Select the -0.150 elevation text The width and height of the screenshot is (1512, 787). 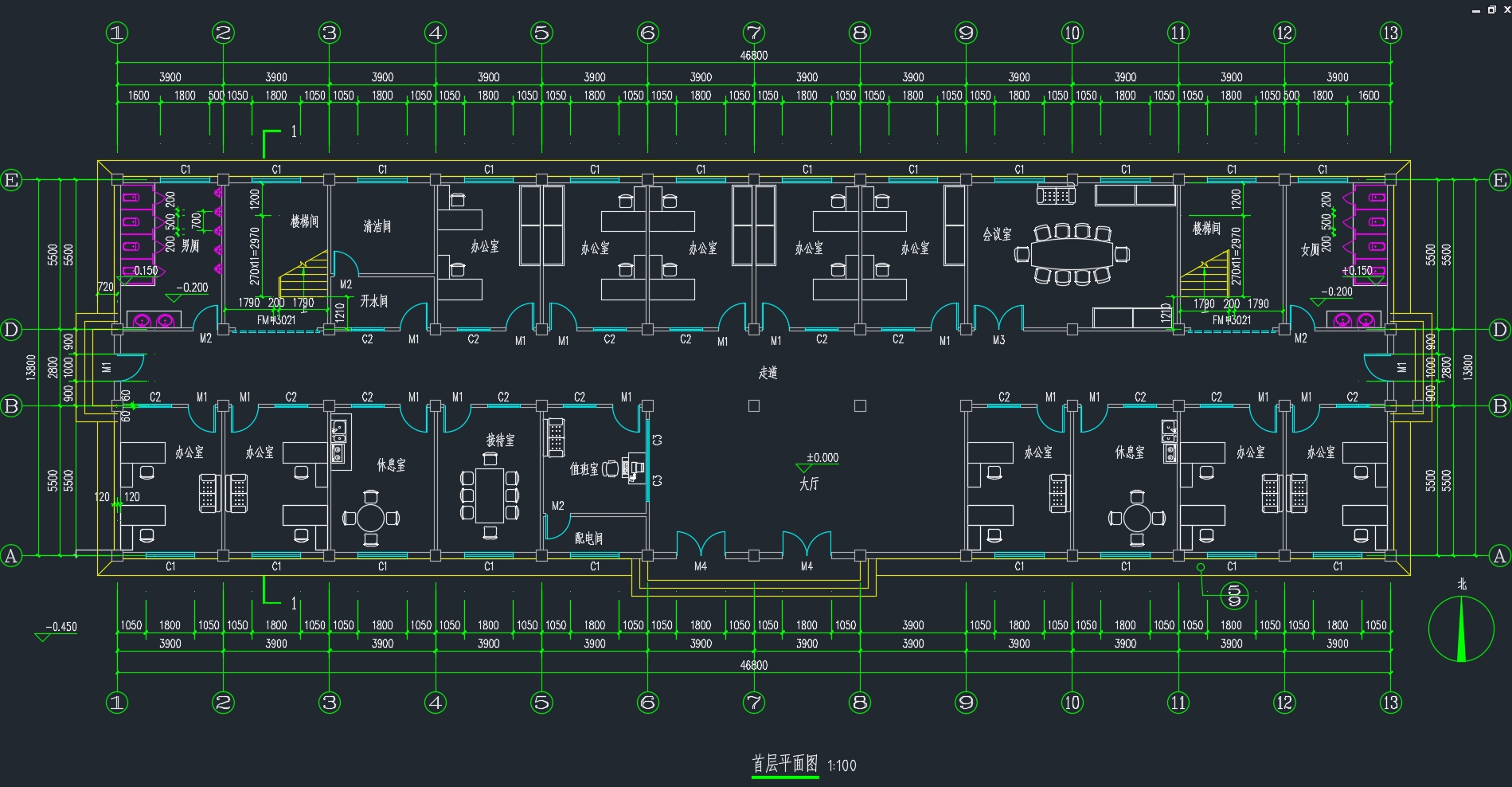(144, 270)
